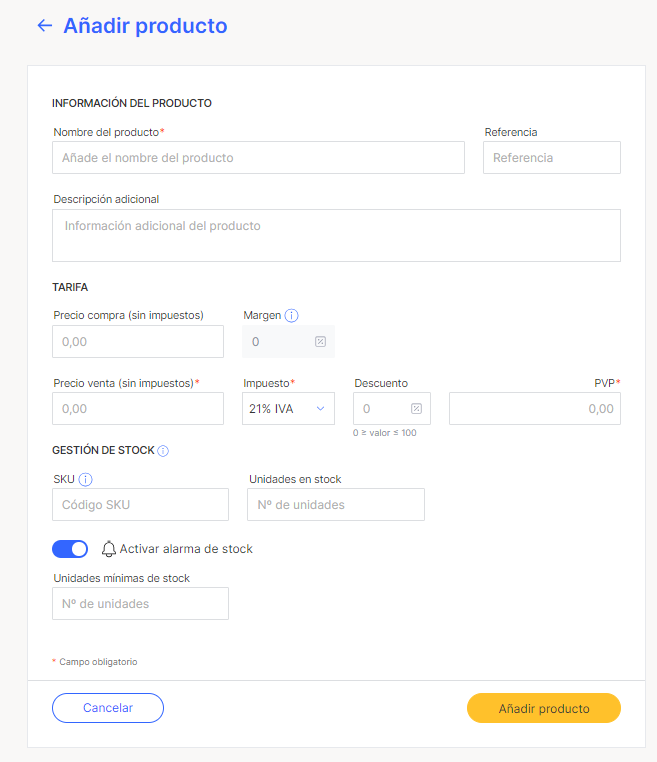The height and width of the screenshot is (762, 657).
Task: Open the 21% IVA tax dropdown
Action: (288, 409)
